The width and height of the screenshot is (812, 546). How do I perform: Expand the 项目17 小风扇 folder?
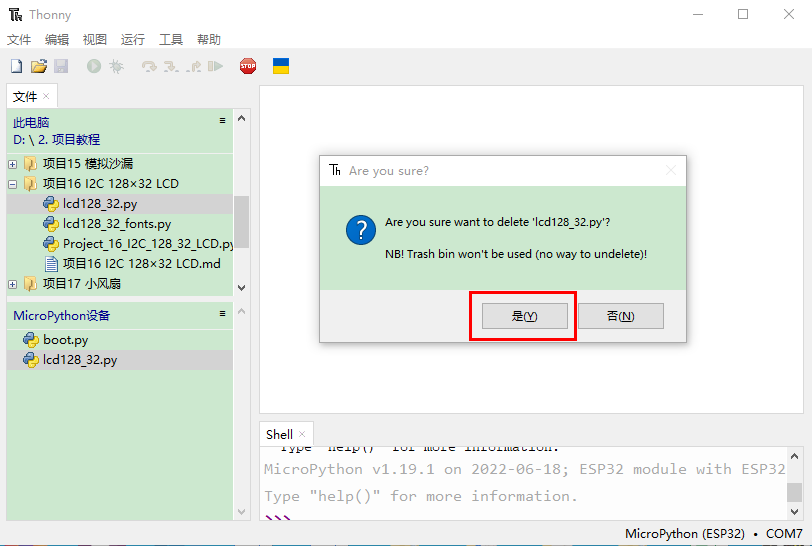coord(12,284)
